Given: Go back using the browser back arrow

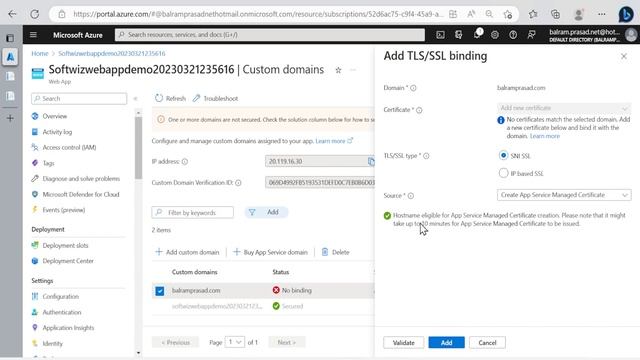Looking at the screenshot, I should click(x=12, y=14).
